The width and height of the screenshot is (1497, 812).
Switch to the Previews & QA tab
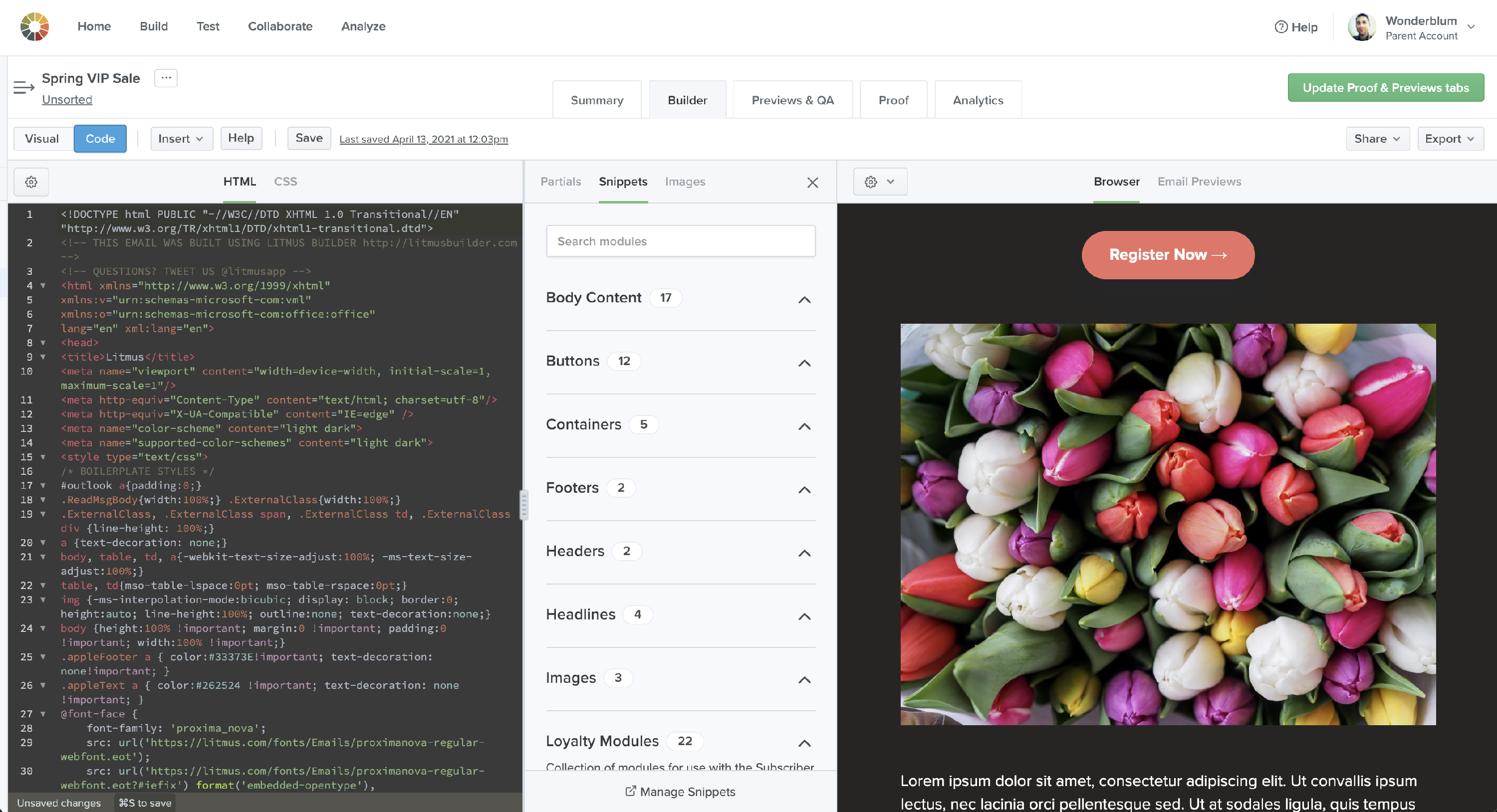tap(792, 100)
